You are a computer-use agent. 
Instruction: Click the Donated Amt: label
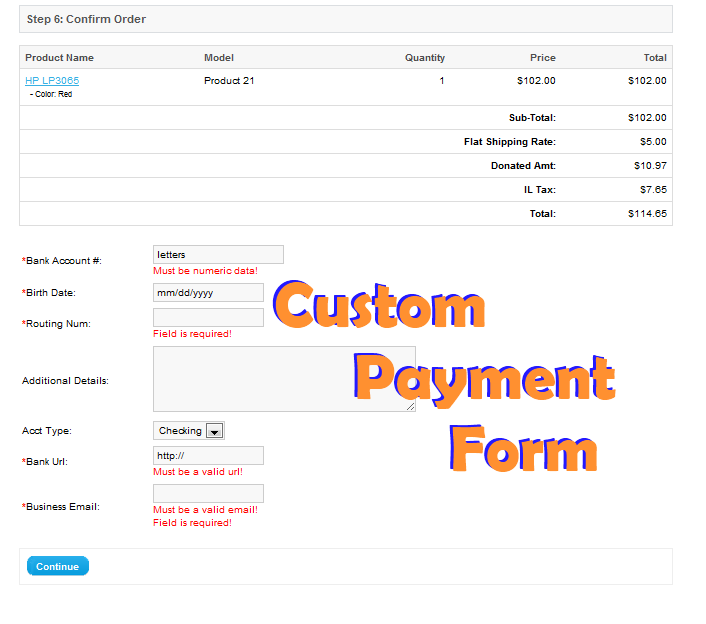(x=523, y=166)
